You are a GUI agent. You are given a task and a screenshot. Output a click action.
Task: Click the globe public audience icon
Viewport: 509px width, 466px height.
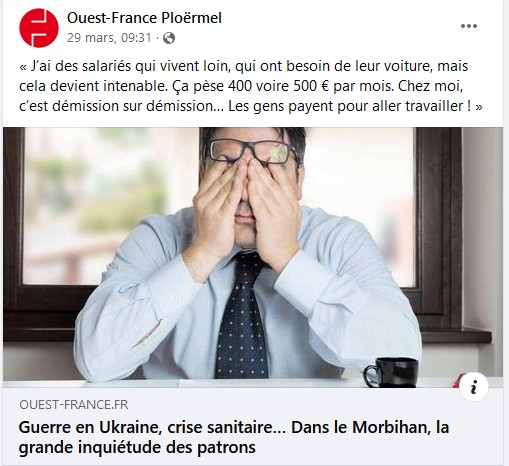[169, 38]
